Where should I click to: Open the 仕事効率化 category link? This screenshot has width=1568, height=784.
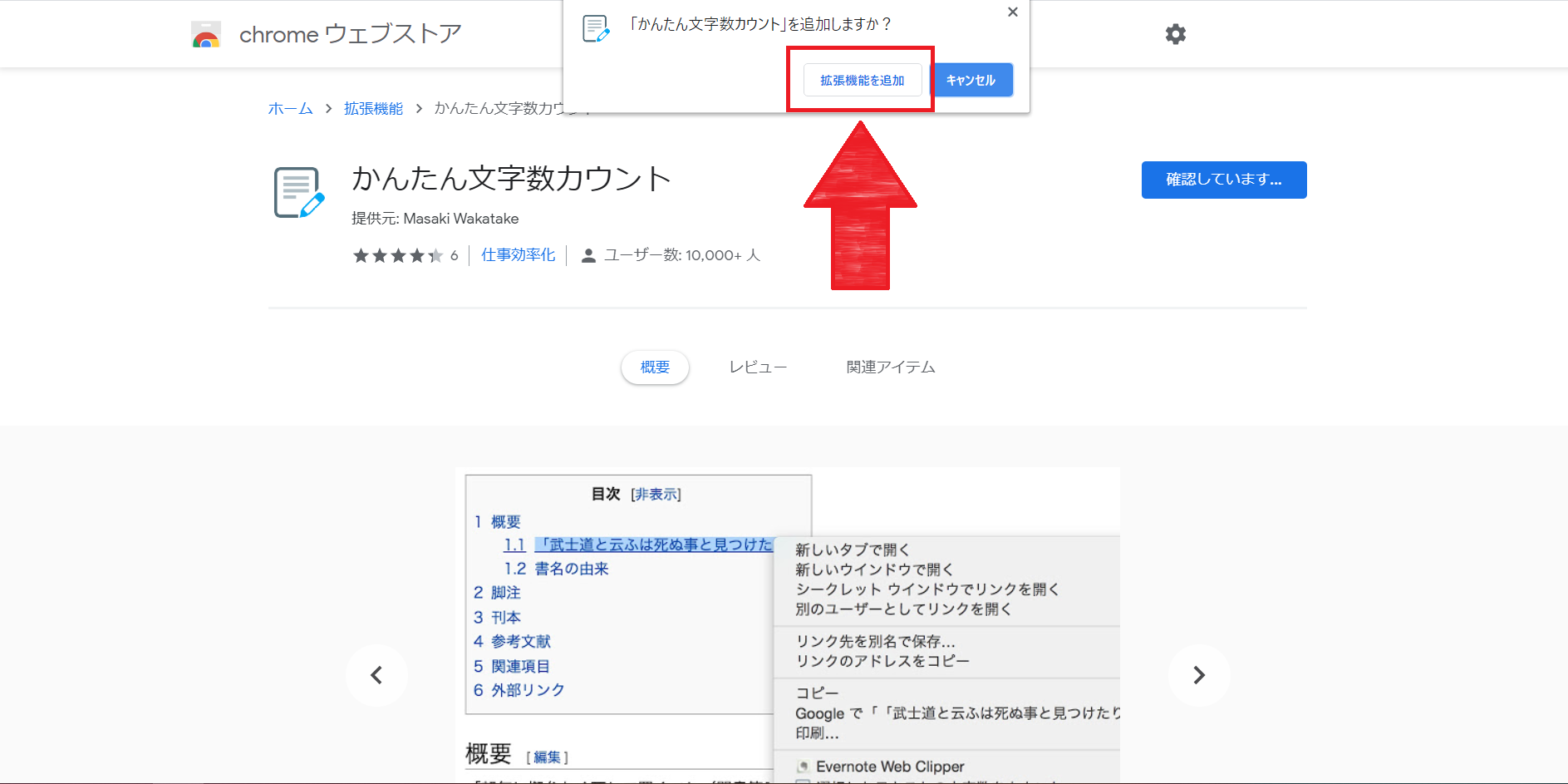pyautogui.click(x=518, y=255)
